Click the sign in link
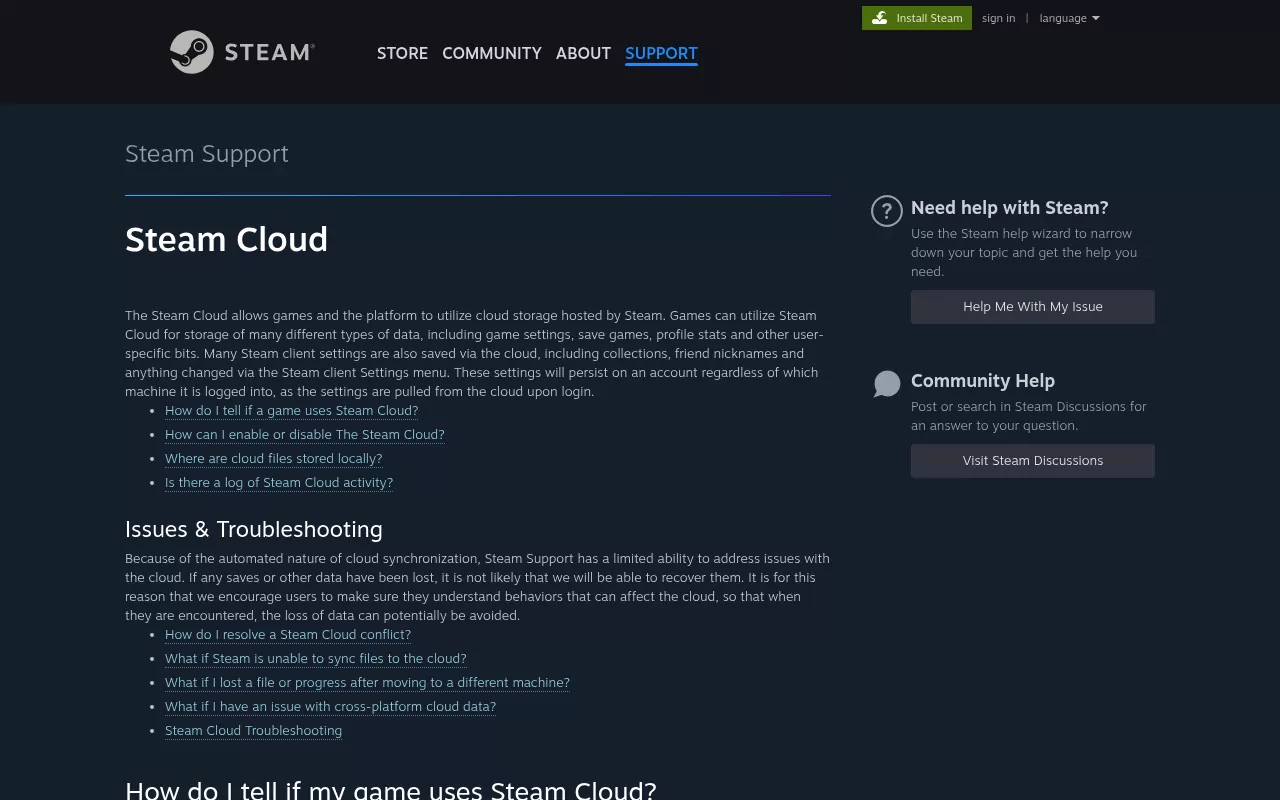 point(998,18)
